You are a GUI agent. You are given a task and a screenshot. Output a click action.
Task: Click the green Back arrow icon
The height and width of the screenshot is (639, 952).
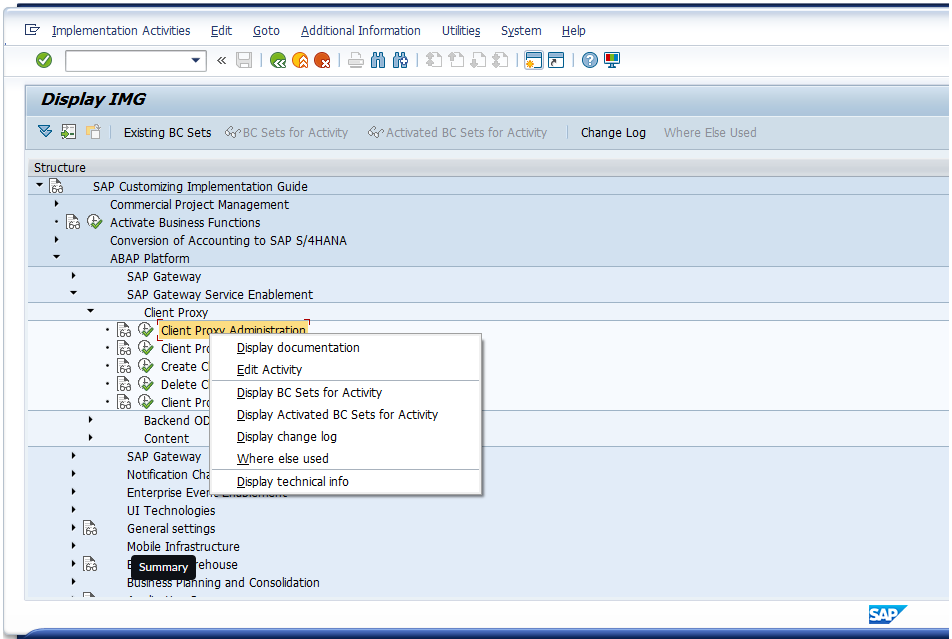278,60
